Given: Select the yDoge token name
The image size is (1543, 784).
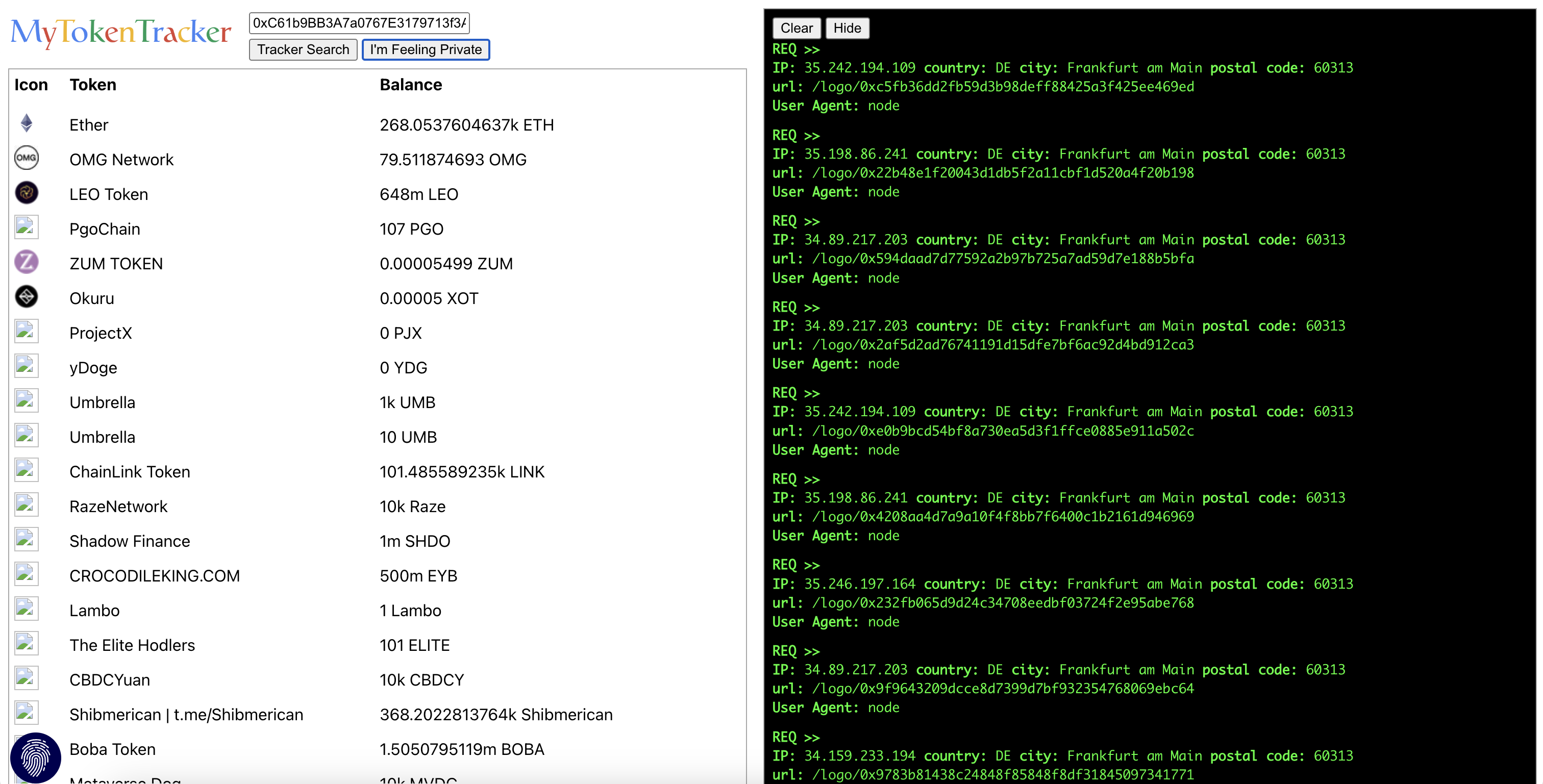Looking at the screenshot, I should click(93, 368).
